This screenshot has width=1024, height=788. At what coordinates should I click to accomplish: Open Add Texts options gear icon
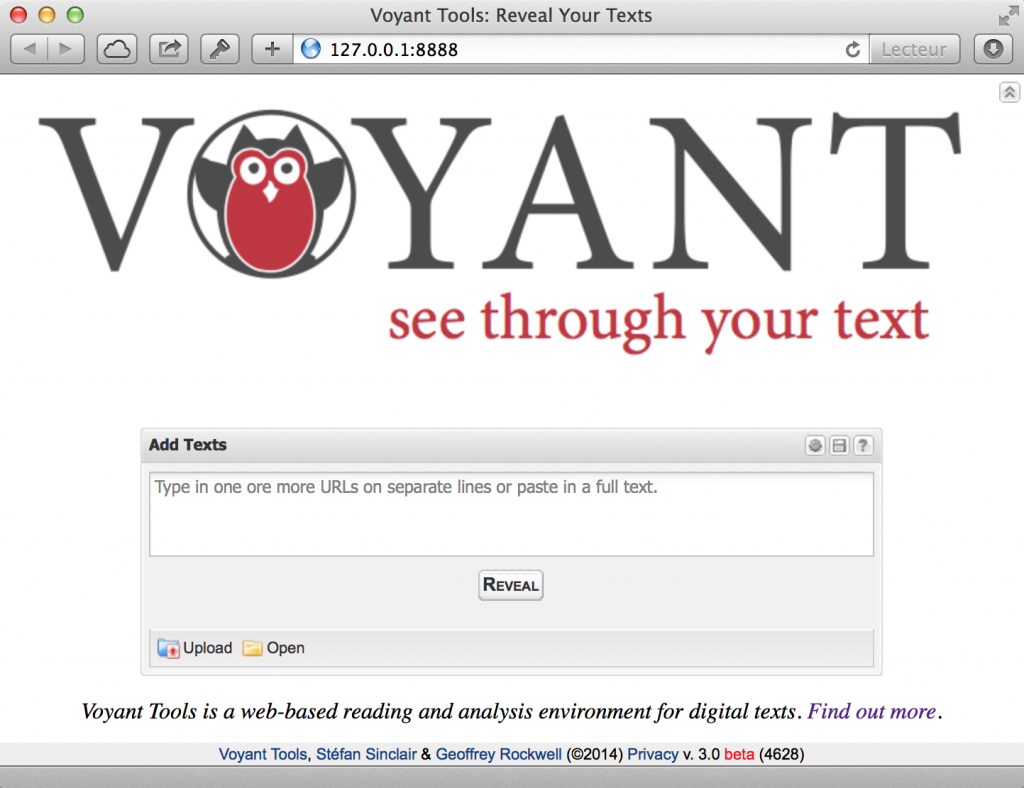point(815,445)
